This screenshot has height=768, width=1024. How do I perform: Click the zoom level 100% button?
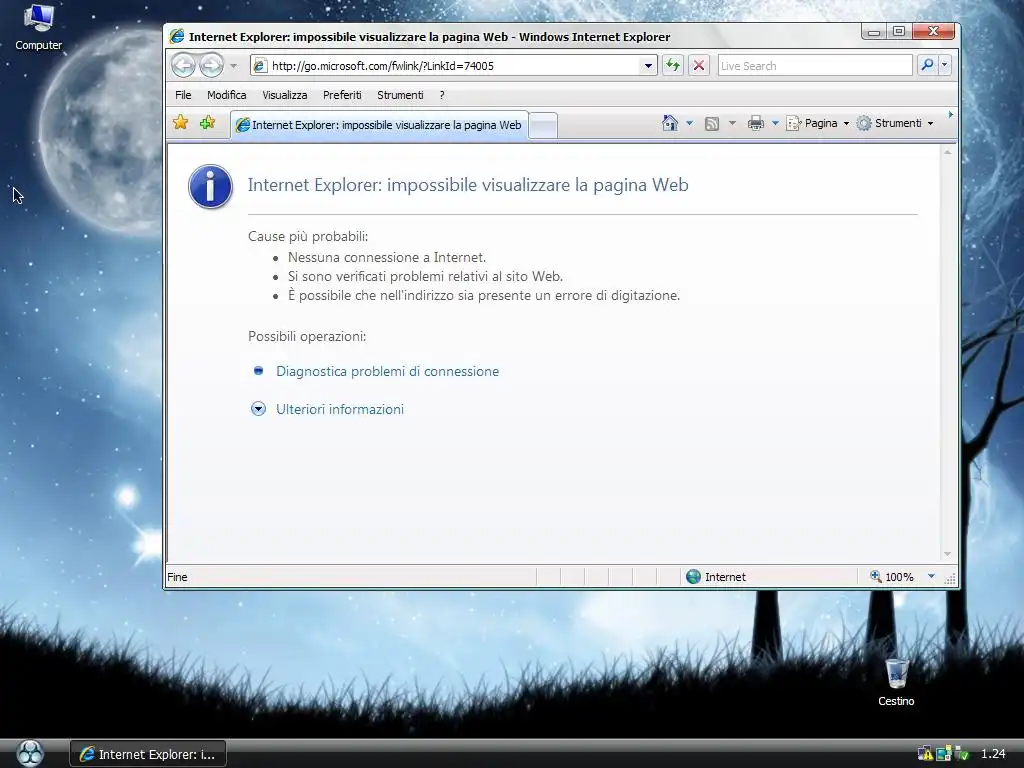[x=891, y=577]
